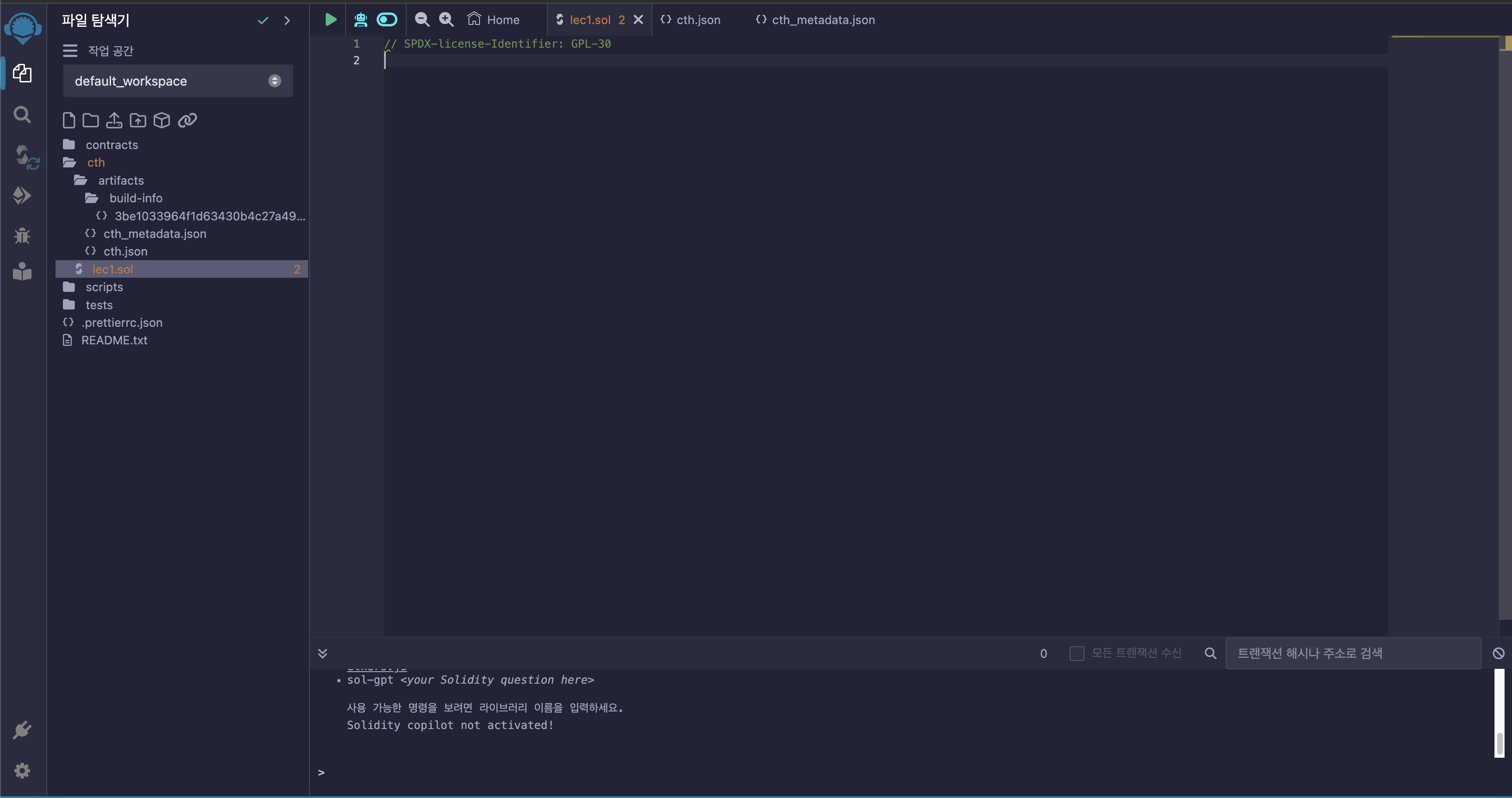The height and width of the screenshot is (798, 1512).
Task: Upload a file using the upload icon
Action: (114, 120)
